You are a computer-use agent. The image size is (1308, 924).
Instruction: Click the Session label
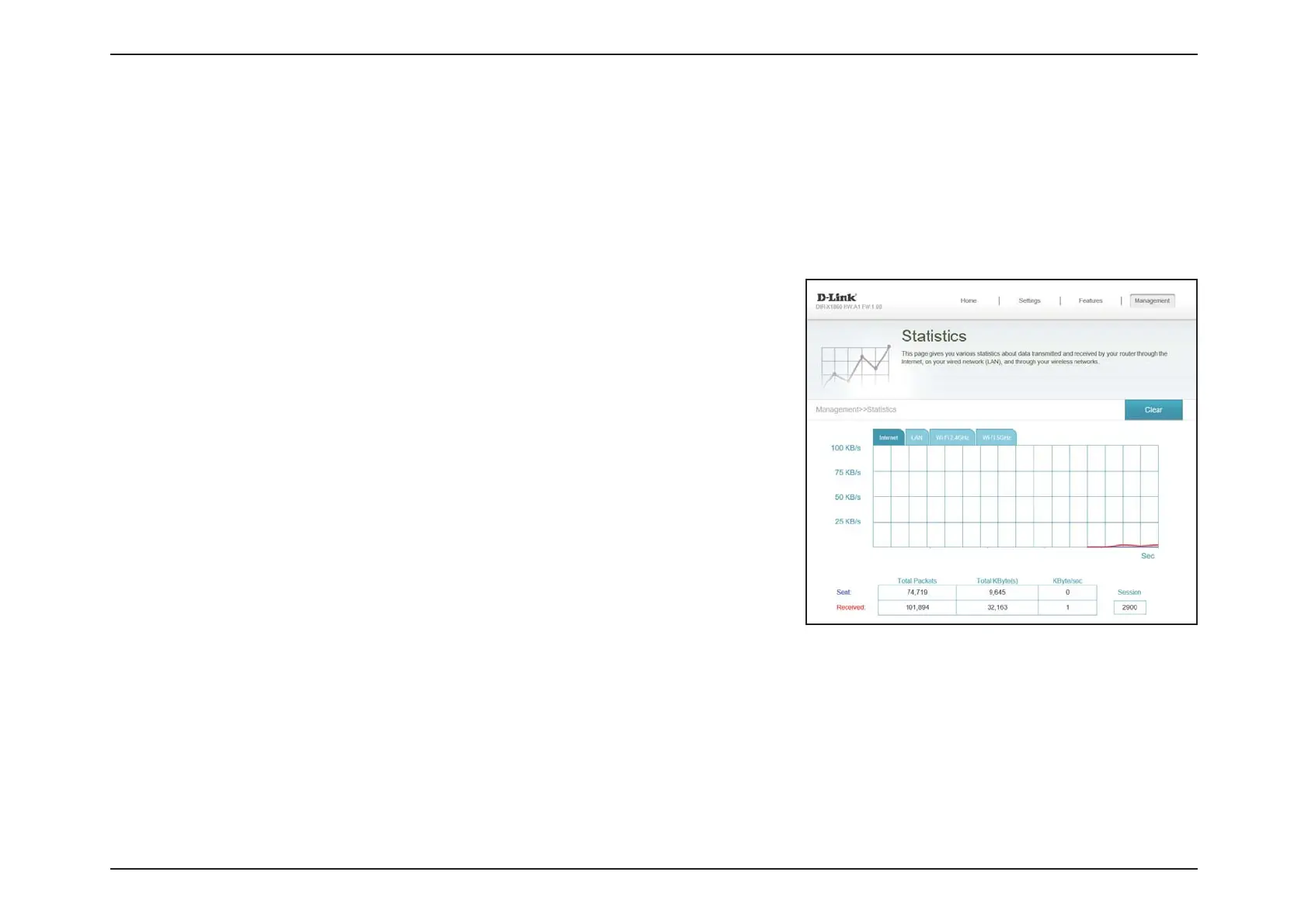click(x=1129, y=592)
